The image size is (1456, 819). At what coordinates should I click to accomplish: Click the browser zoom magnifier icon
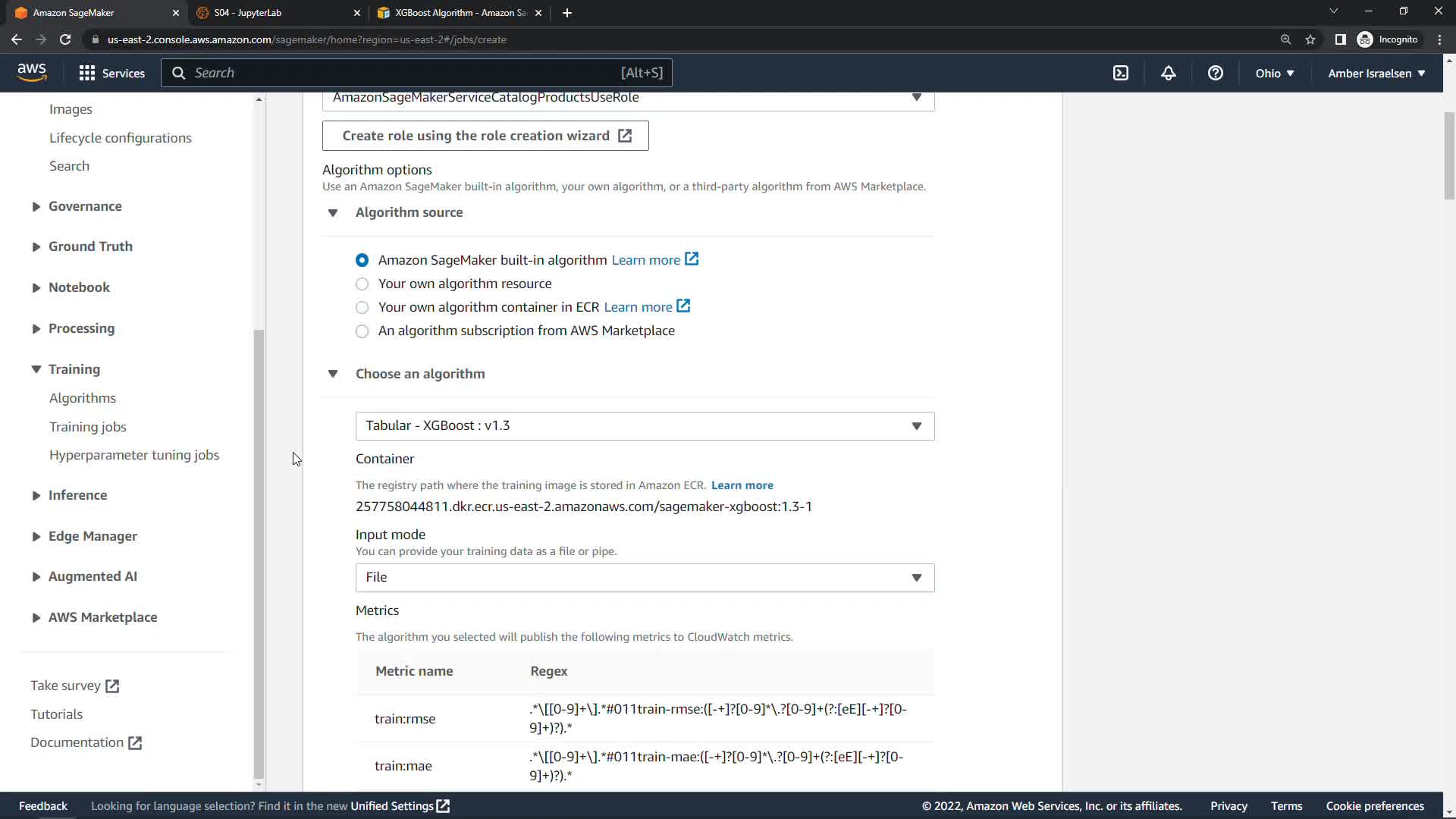[x=1285, y=39]
